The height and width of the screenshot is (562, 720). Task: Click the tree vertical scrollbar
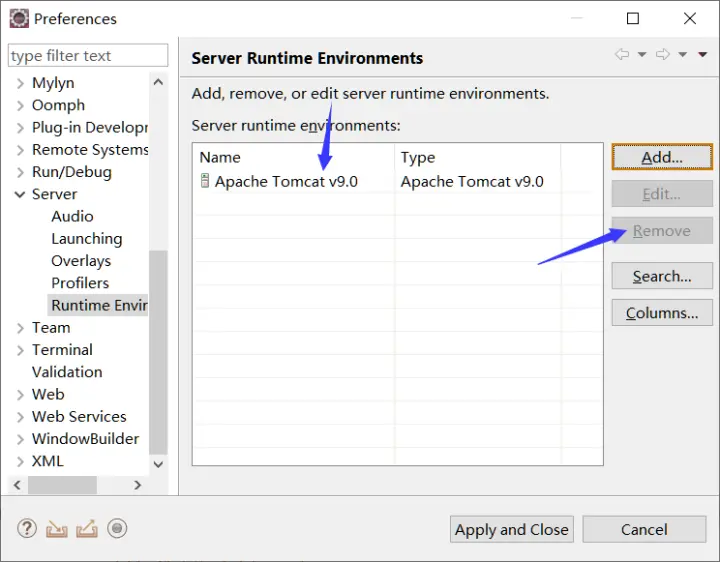[158, 350]
